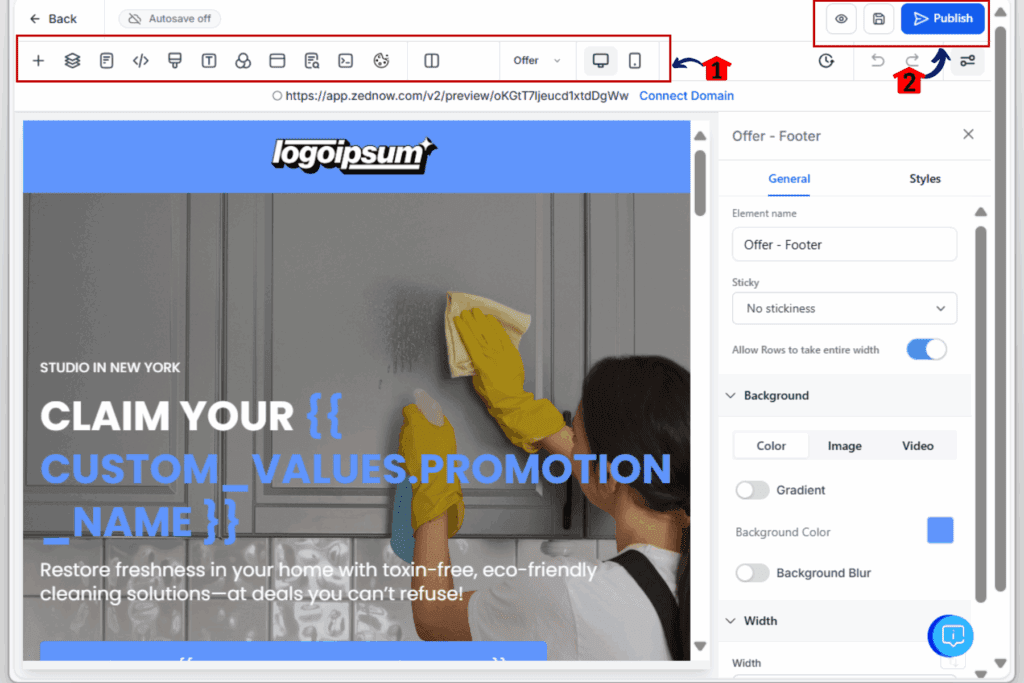Switch to the General tab

[x=789, y=179]
